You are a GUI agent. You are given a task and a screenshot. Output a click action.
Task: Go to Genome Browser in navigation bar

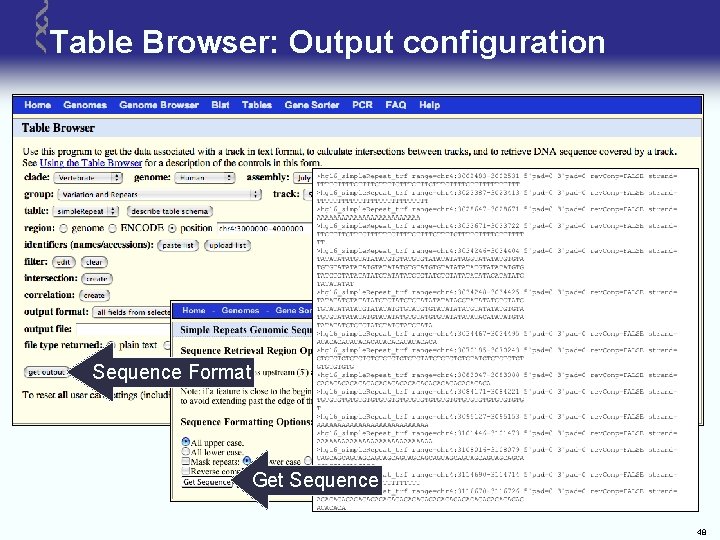(159, 105)
